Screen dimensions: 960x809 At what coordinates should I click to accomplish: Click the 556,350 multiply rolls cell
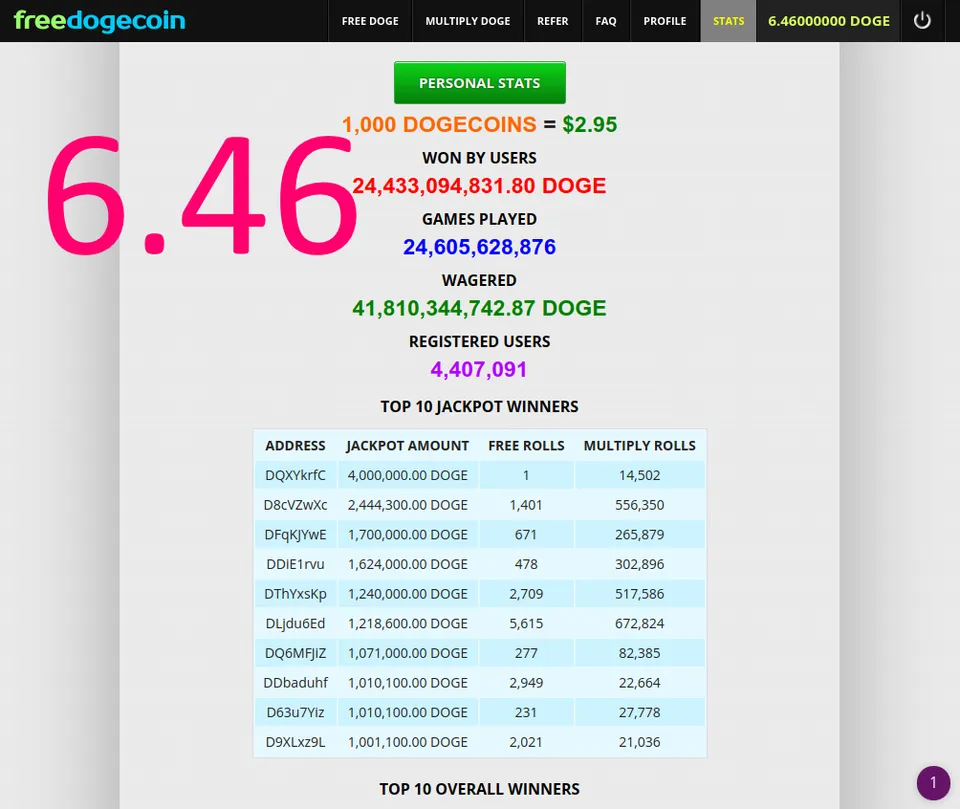639,505
